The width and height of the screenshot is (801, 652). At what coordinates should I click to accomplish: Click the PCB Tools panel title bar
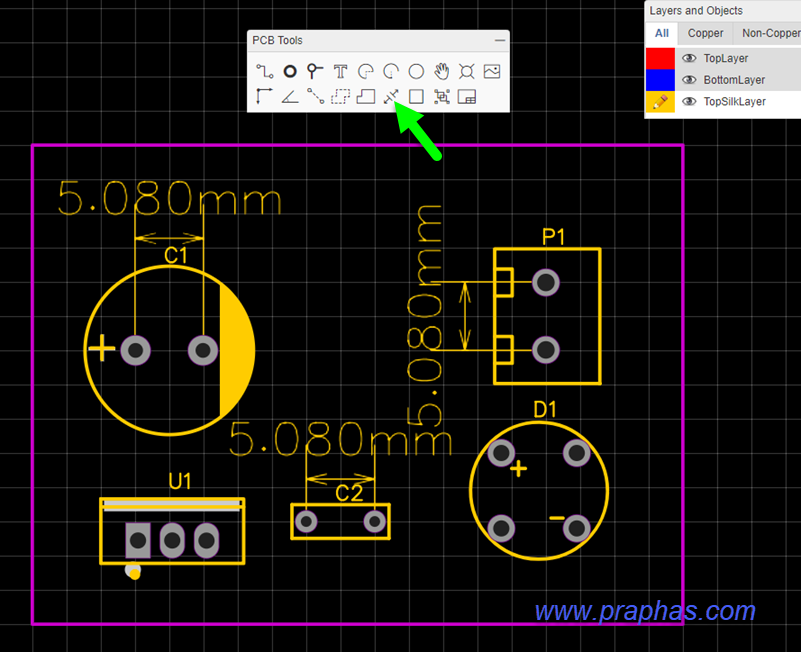coord(378,40)
